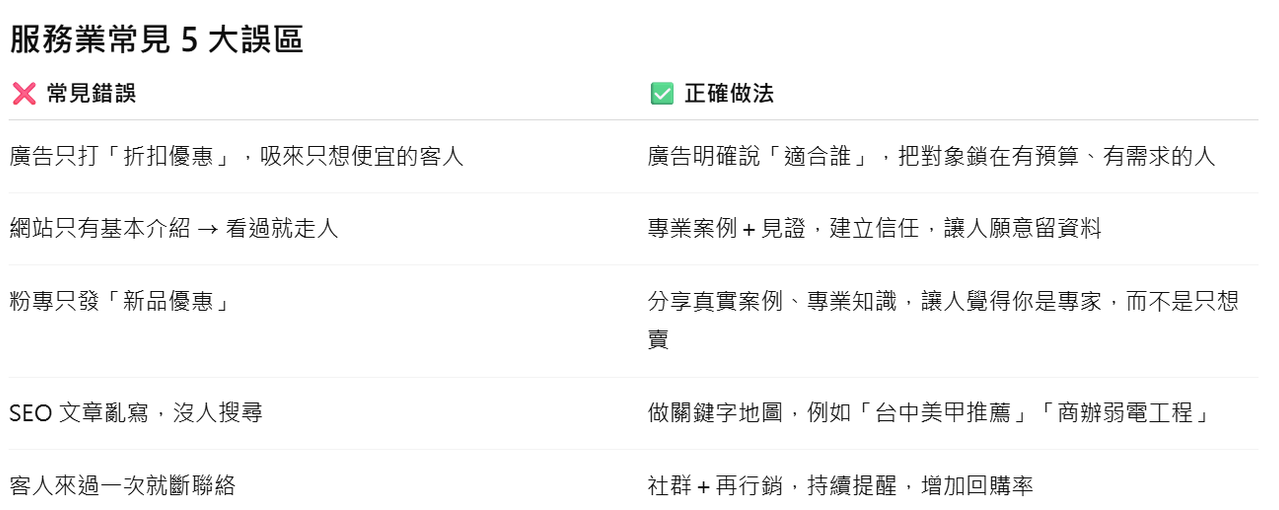Click the red X icon beside 常見錯誤
Screen dimensions: 1279x510
pyautogui.click(x=24, y=94)
